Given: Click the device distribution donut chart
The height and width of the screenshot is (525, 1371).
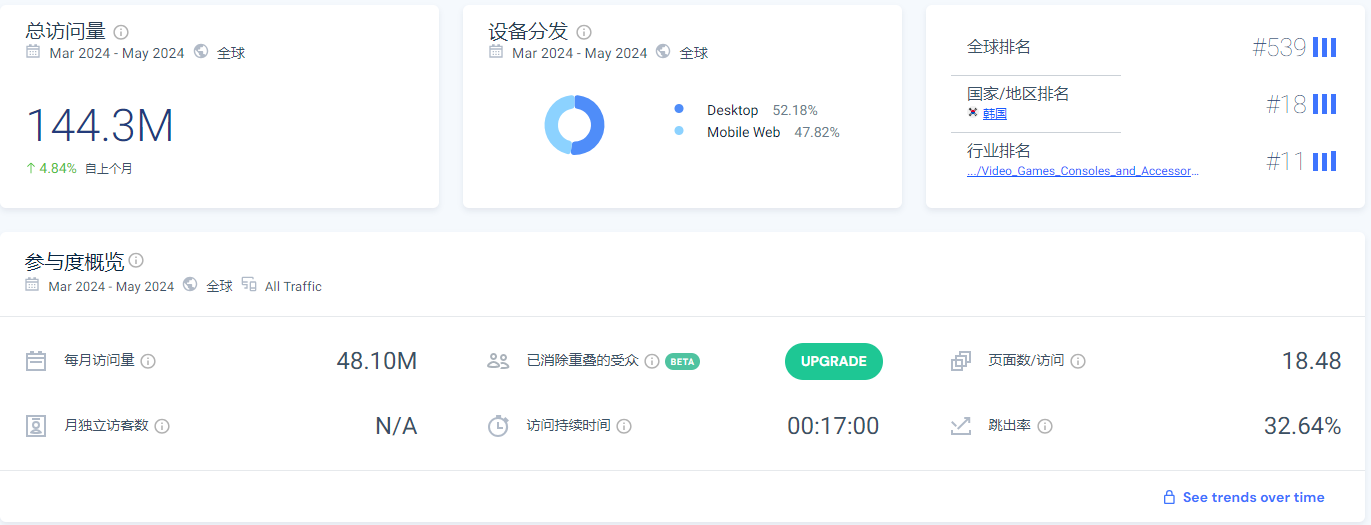Looking at the screenshot, I should (x=574, y=125).
